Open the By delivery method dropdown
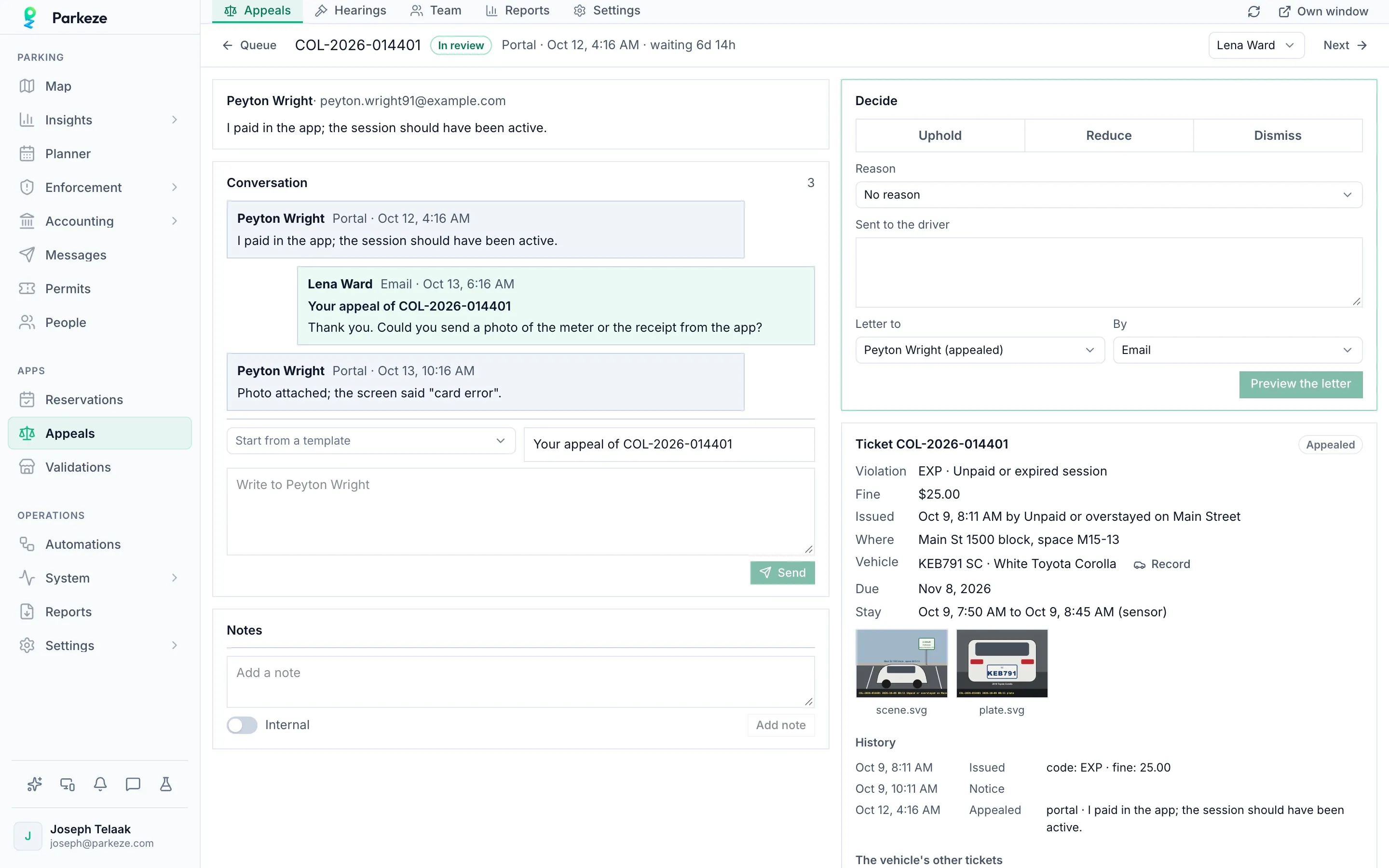Image resolution: width=1389 pixels, height=868 pixels. [x=1237, y=350]
